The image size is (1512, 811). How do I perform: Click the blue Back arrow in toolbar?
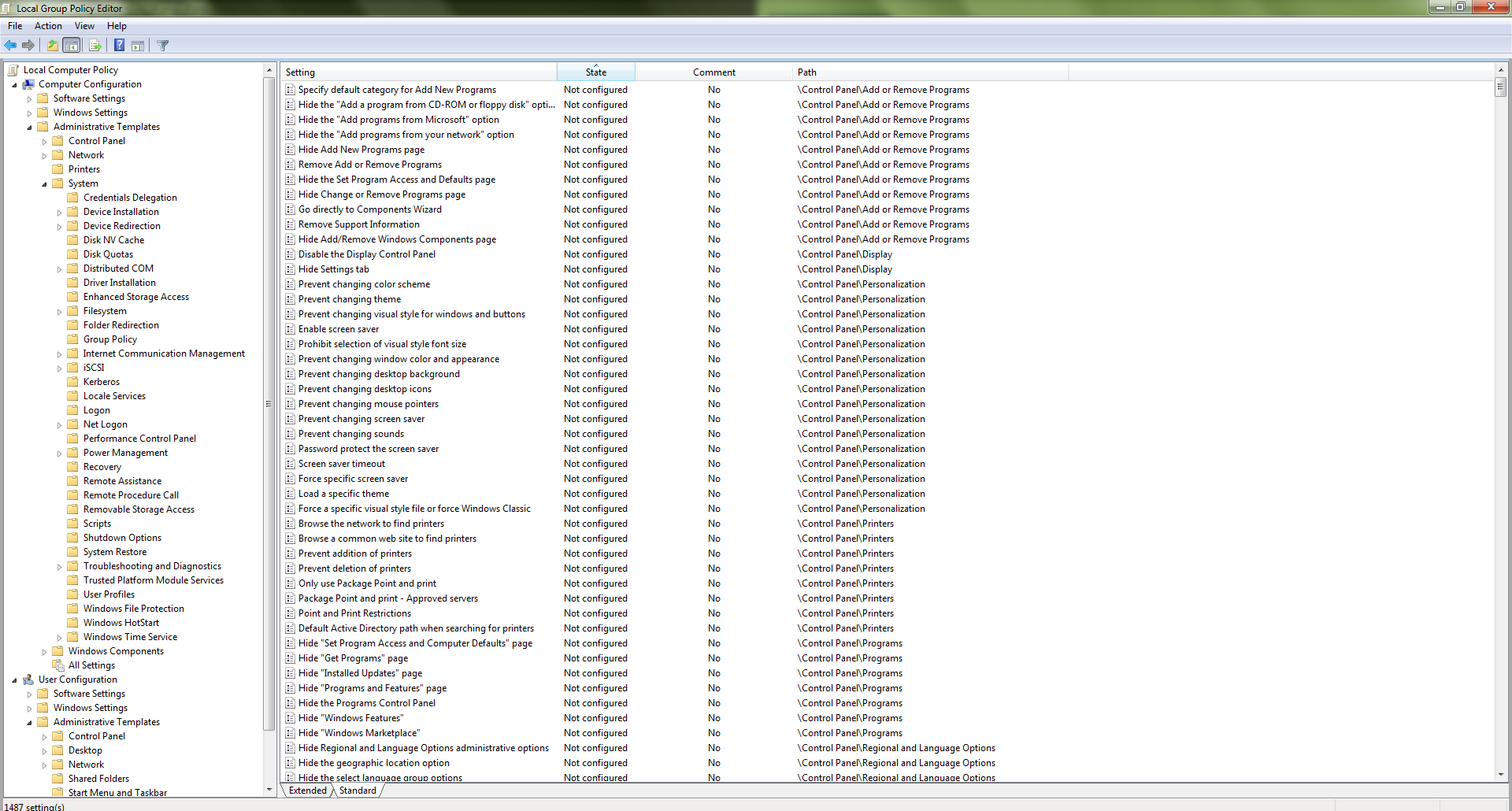[x=10, y=46]
